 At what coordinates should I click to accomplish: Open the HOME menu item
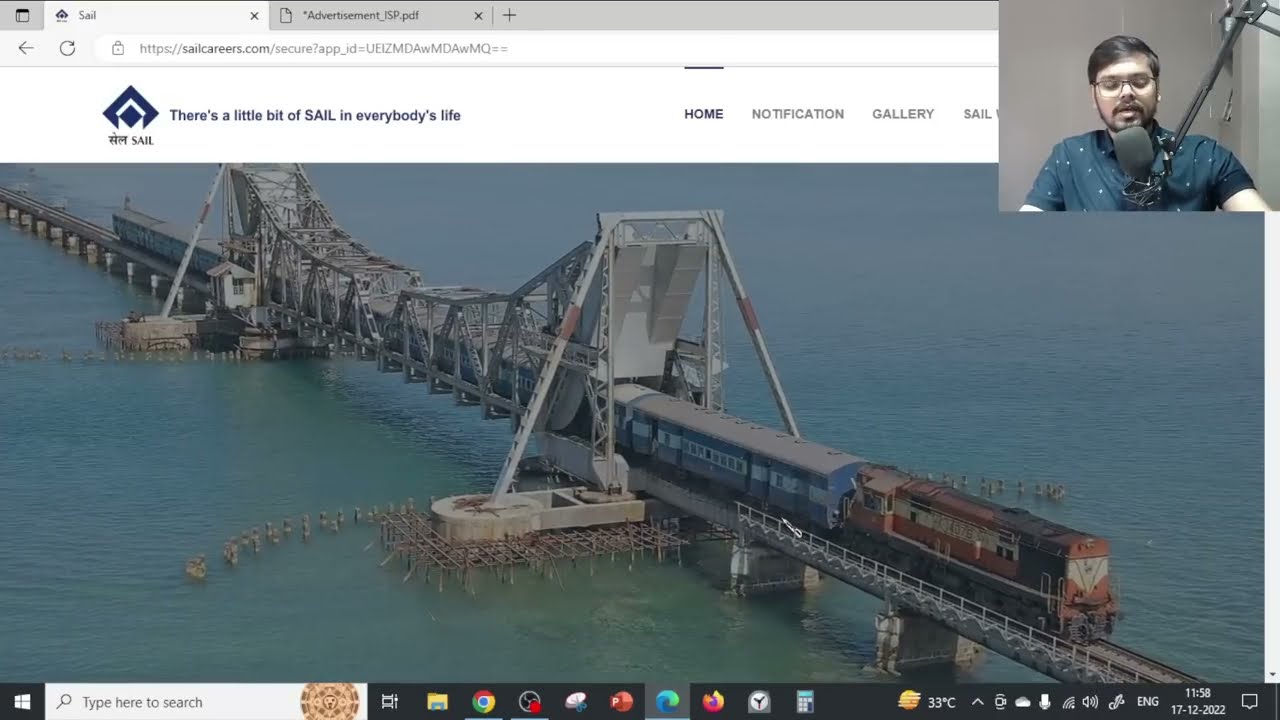coord(703,114)
